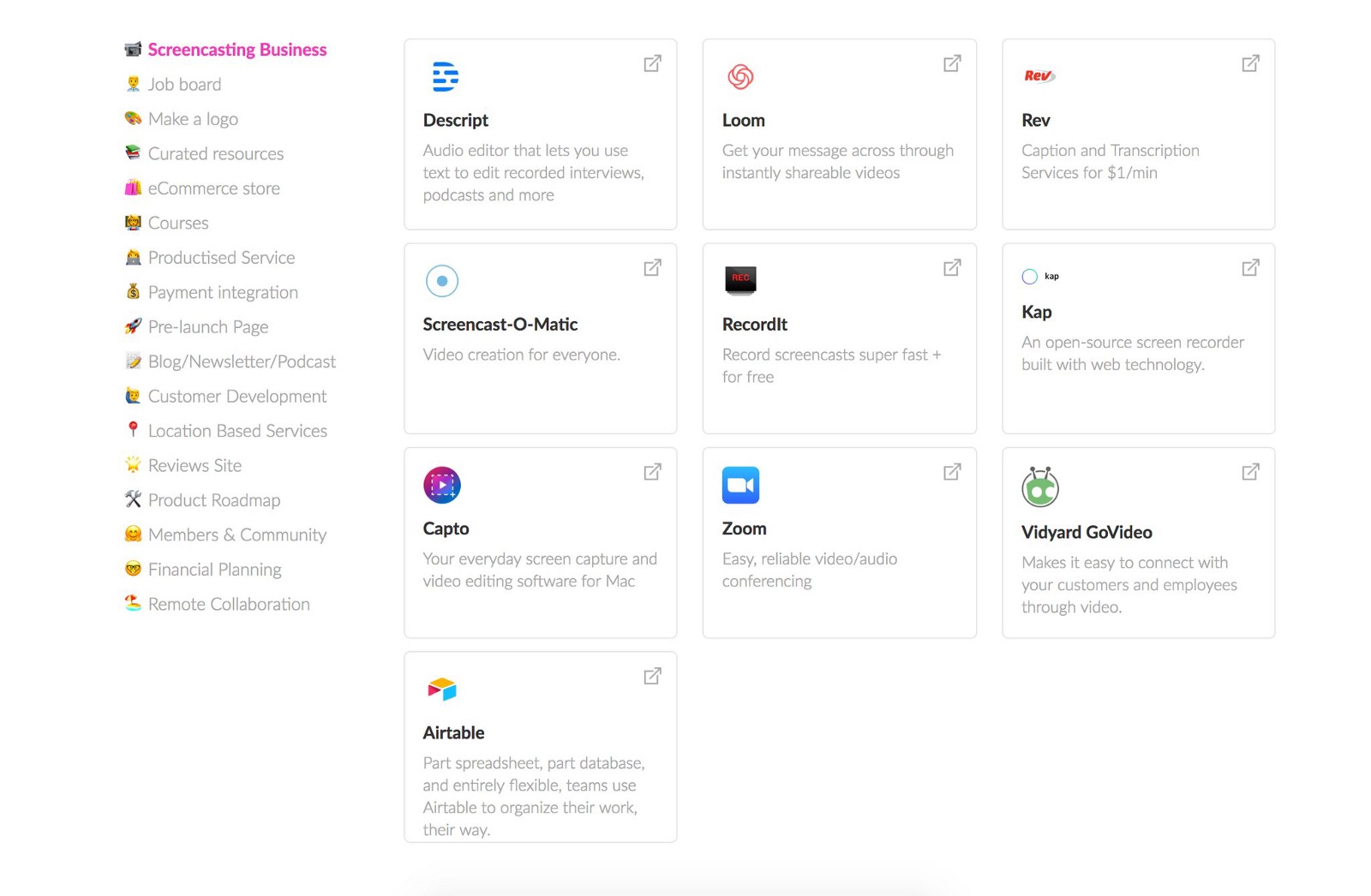Click the Capto app logo

click(x=442, y=485)
